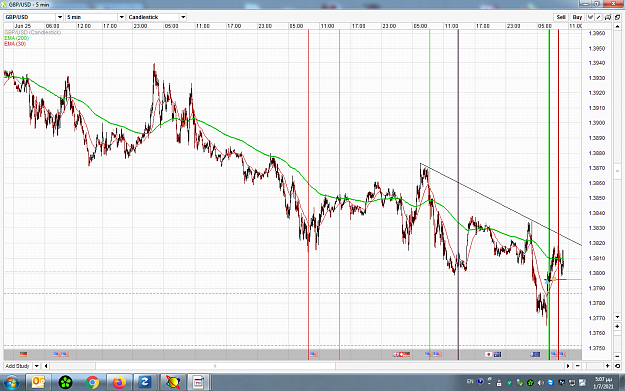Open Firefox from the taskbar

pos(119,383)
